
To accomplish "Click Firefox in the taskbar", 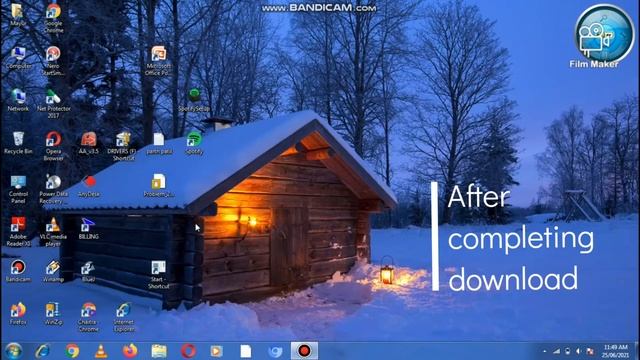I will (130, 351).
